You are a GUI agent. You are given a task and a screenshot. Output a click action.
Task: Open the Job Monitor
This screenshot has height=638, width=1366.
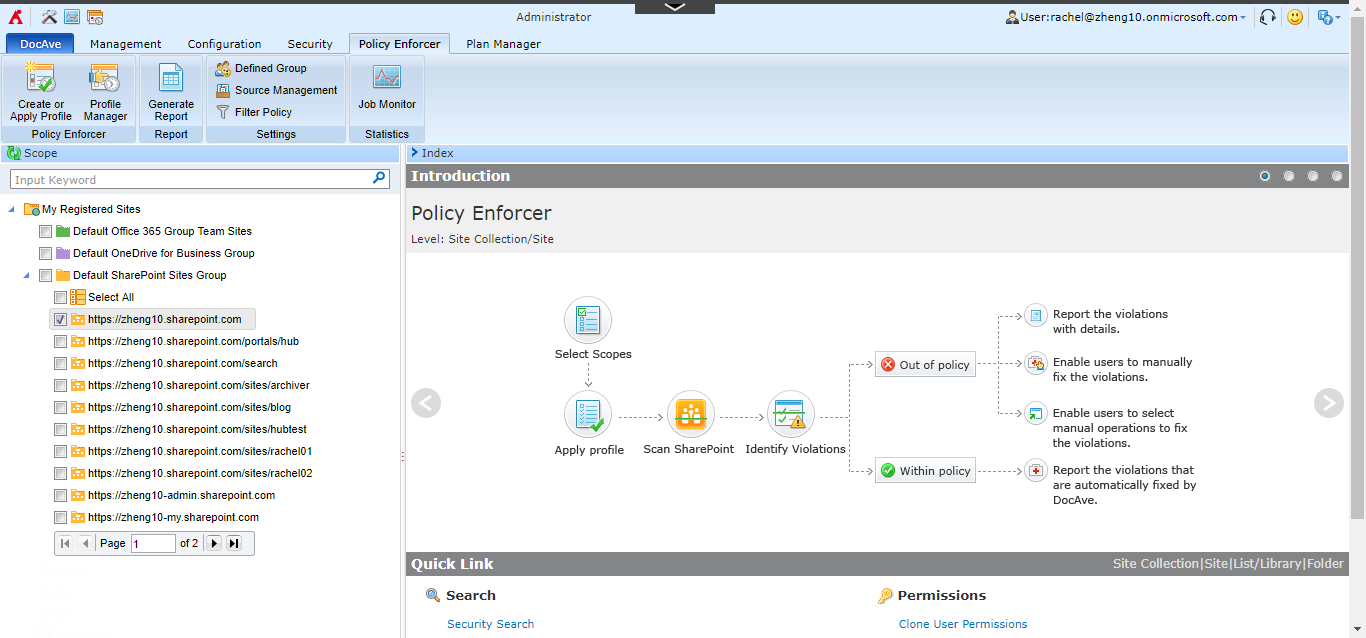(x=387, y=92)
